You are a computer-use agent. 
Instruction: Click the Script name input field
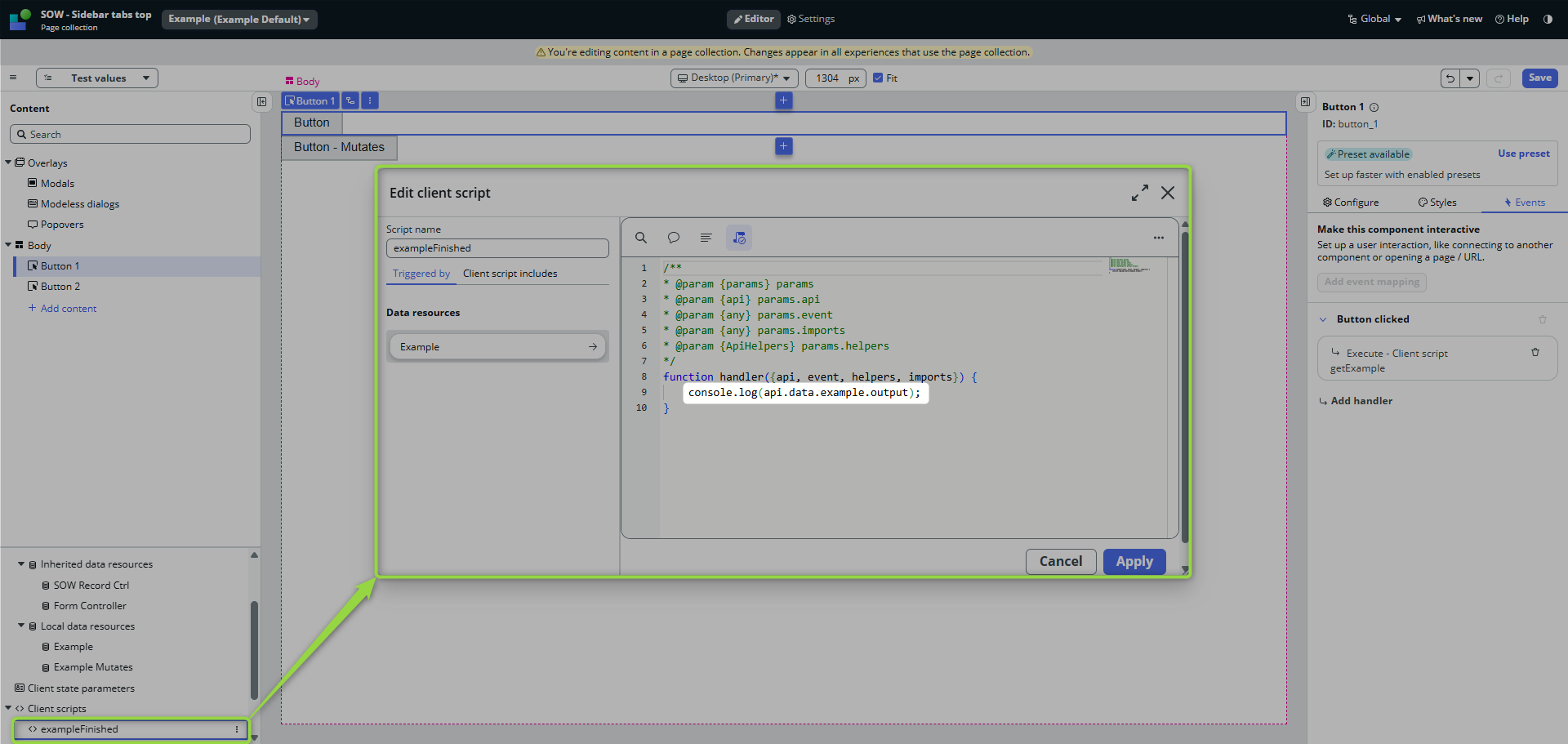pyautogui.click(x=497, y=248)
